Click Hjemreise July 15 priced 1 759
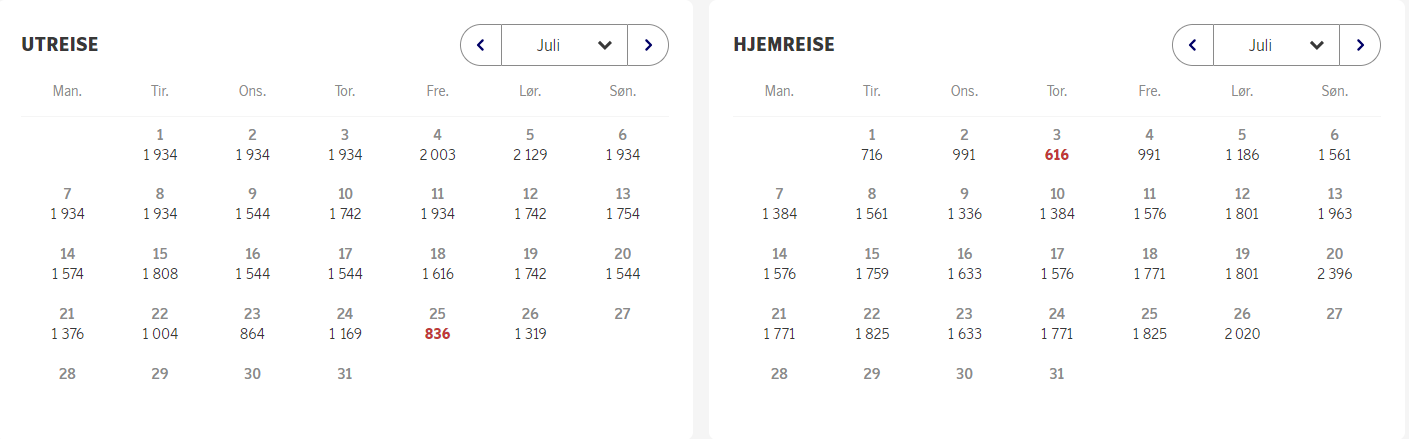Image resolution: width=1409 pixels, height=439 pixels. click(x=872, y=264)
